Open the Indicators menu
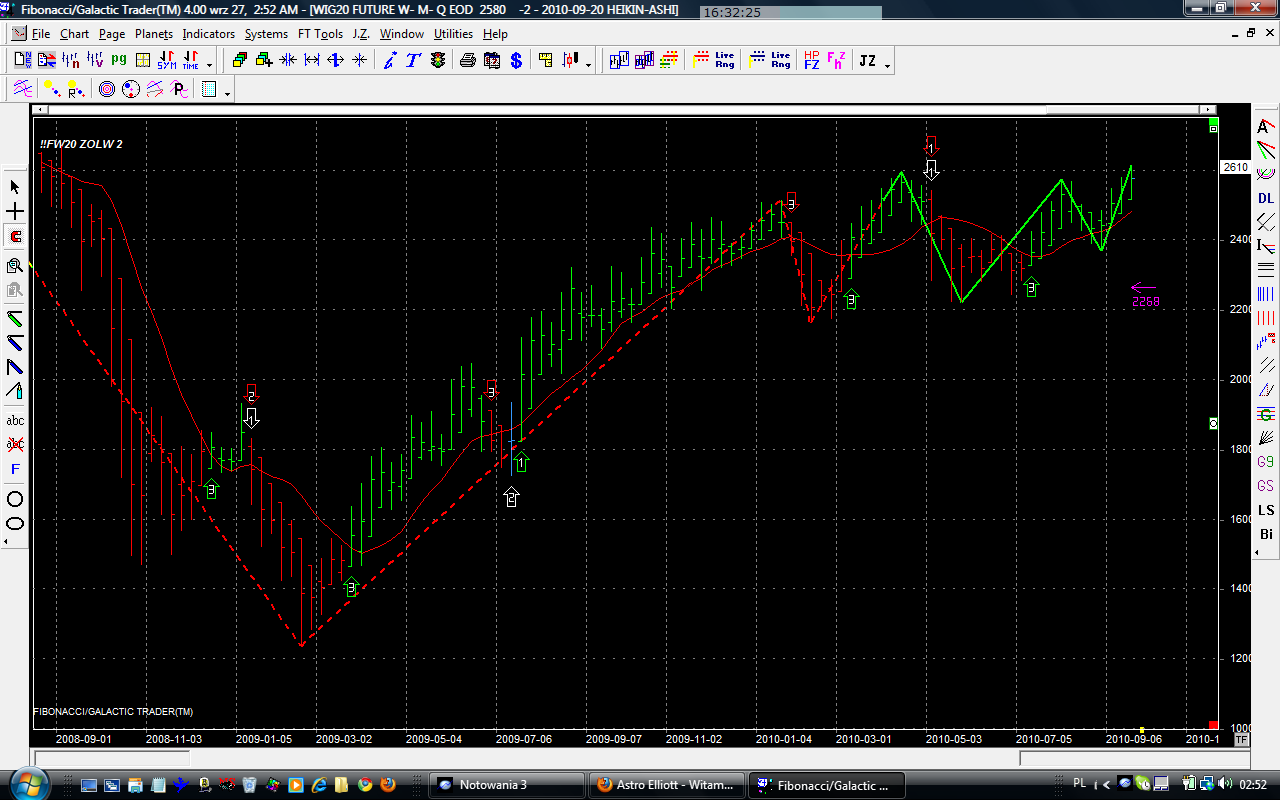 (x=208, y=34)
